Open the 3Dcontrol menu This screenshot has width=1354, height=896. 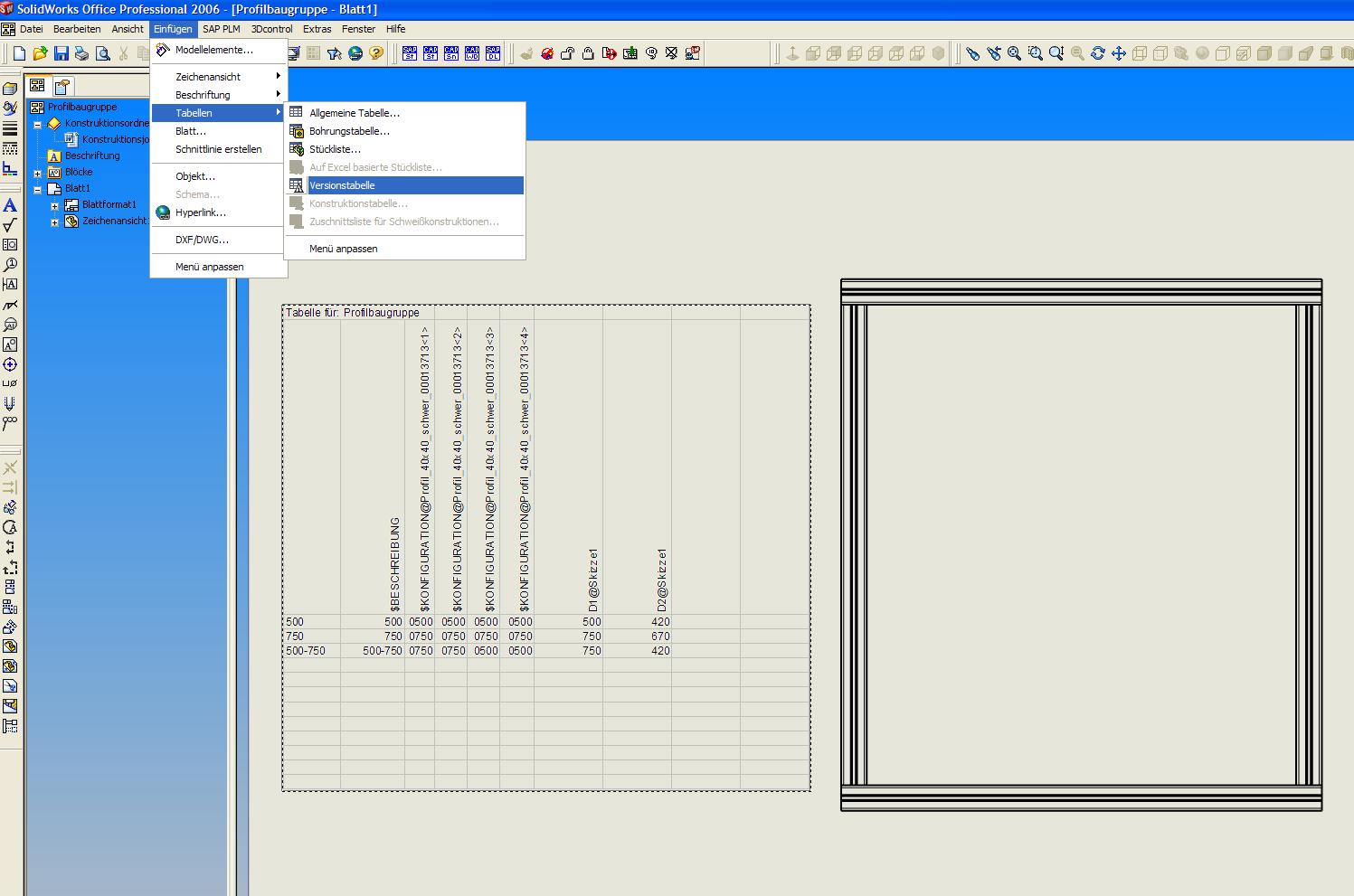point(272,29)
